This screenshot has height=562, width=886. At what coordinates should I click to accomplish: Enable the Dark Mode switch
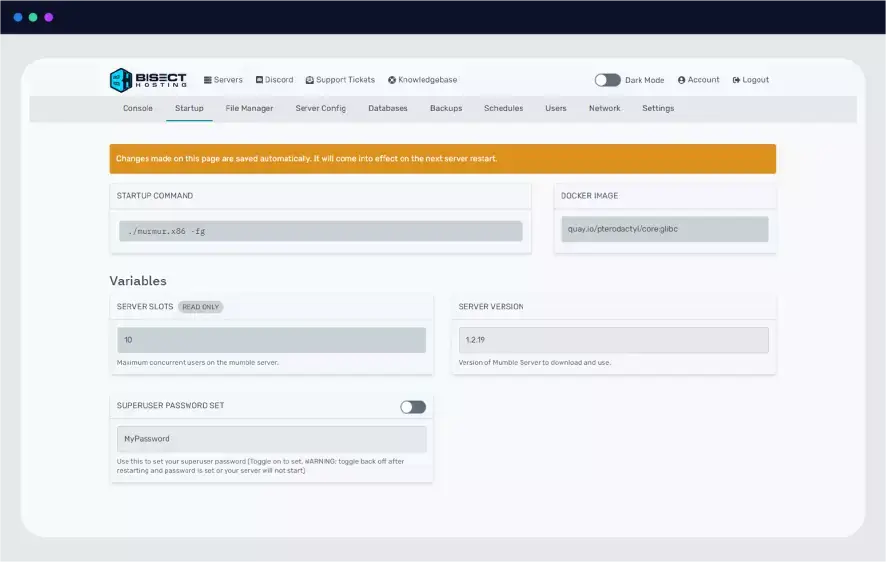[607, 80]
